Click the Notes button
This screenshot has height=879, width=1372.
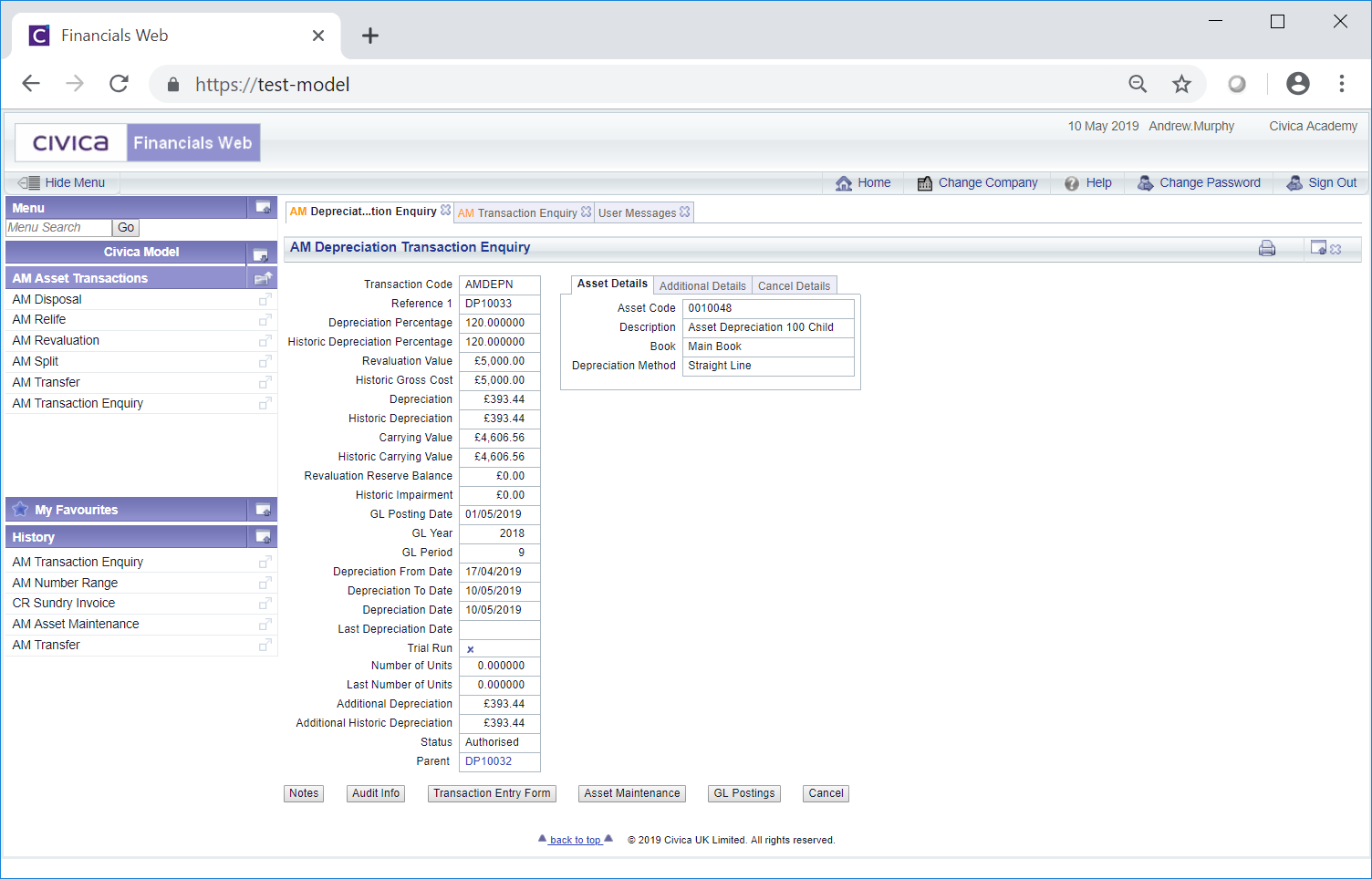pos(304,793)
